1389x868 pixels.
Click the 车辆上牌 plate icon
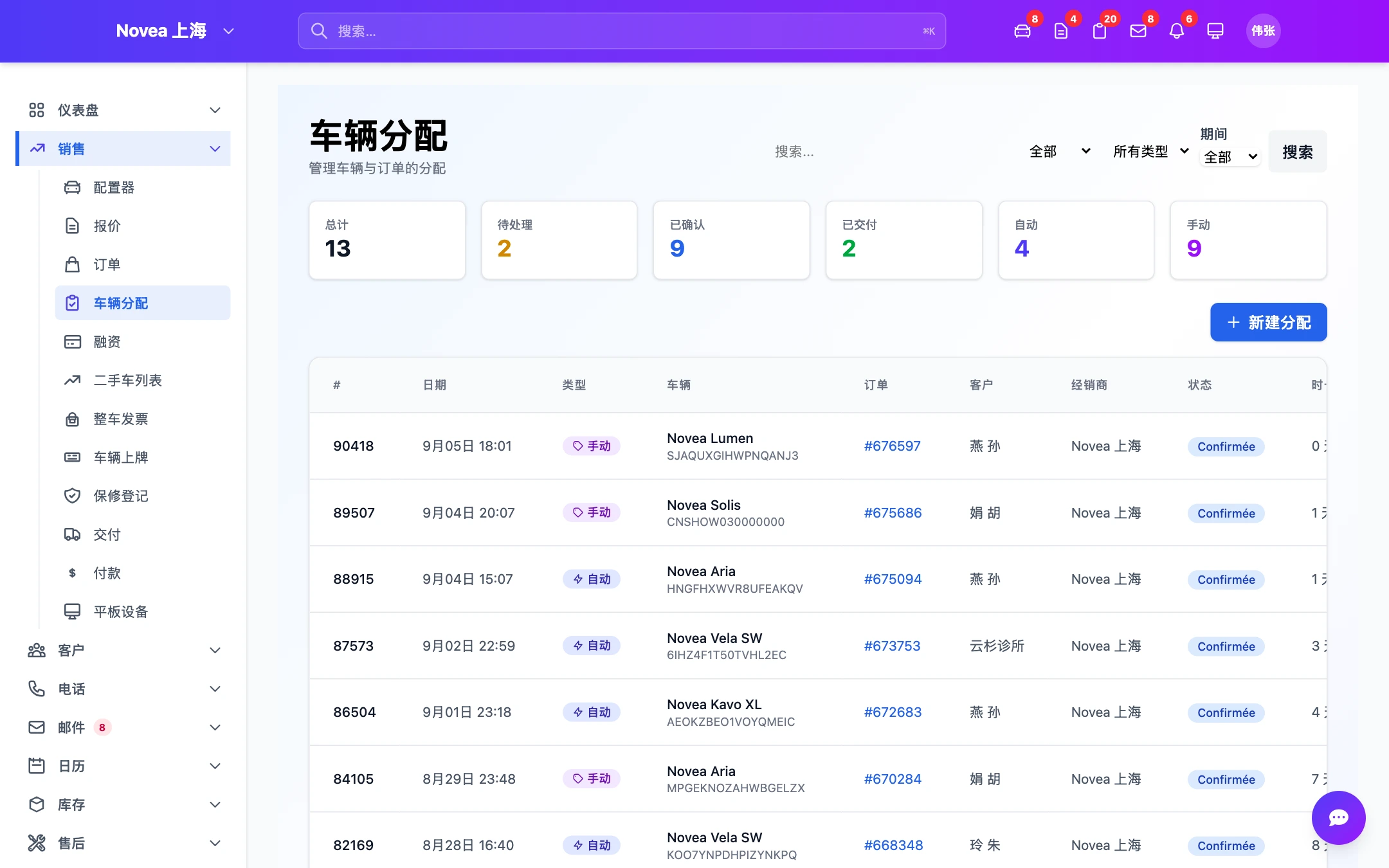coord(73,457)
